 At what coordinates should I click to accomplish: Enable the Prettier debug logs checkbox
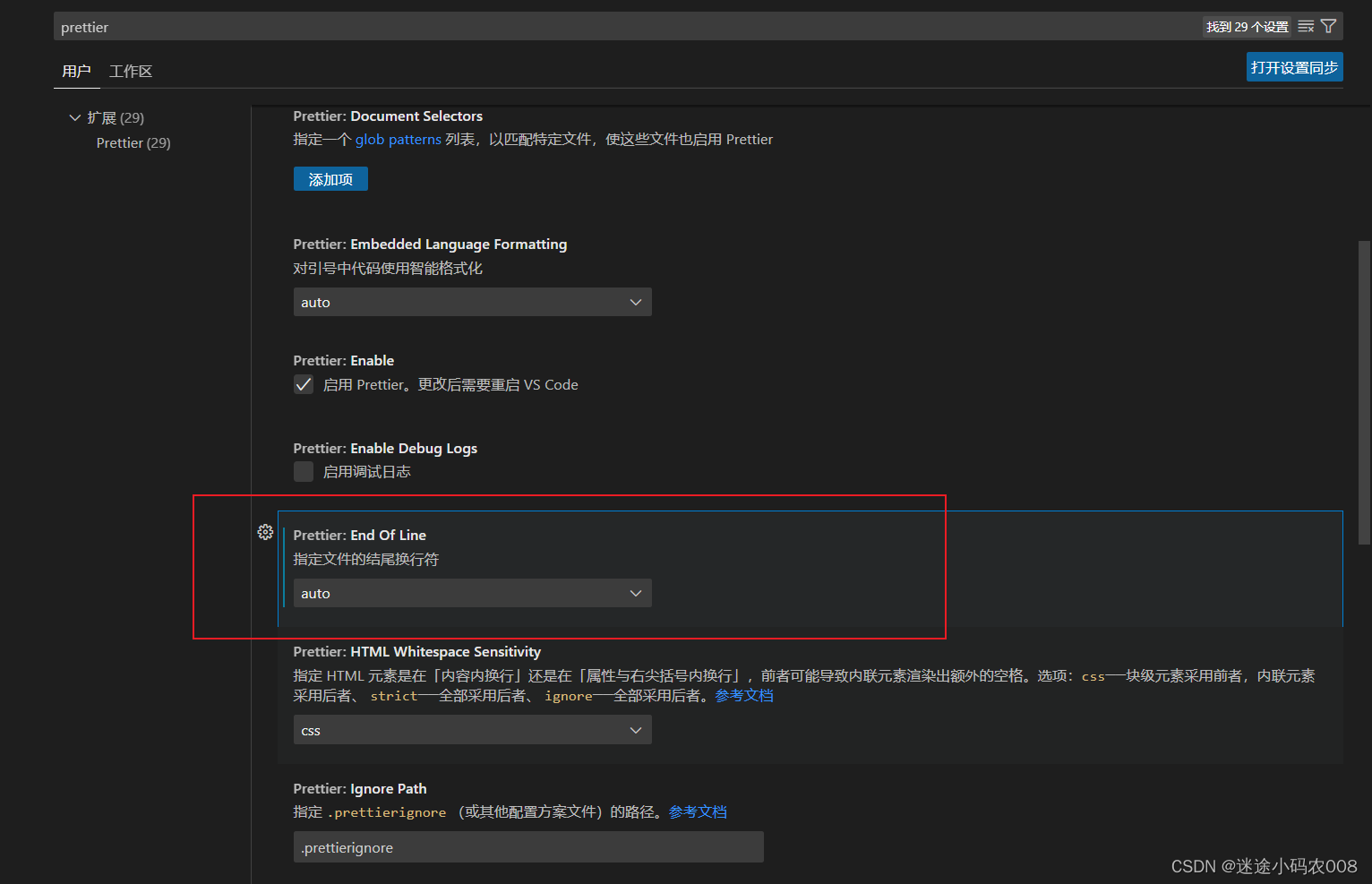pos(304,472)
